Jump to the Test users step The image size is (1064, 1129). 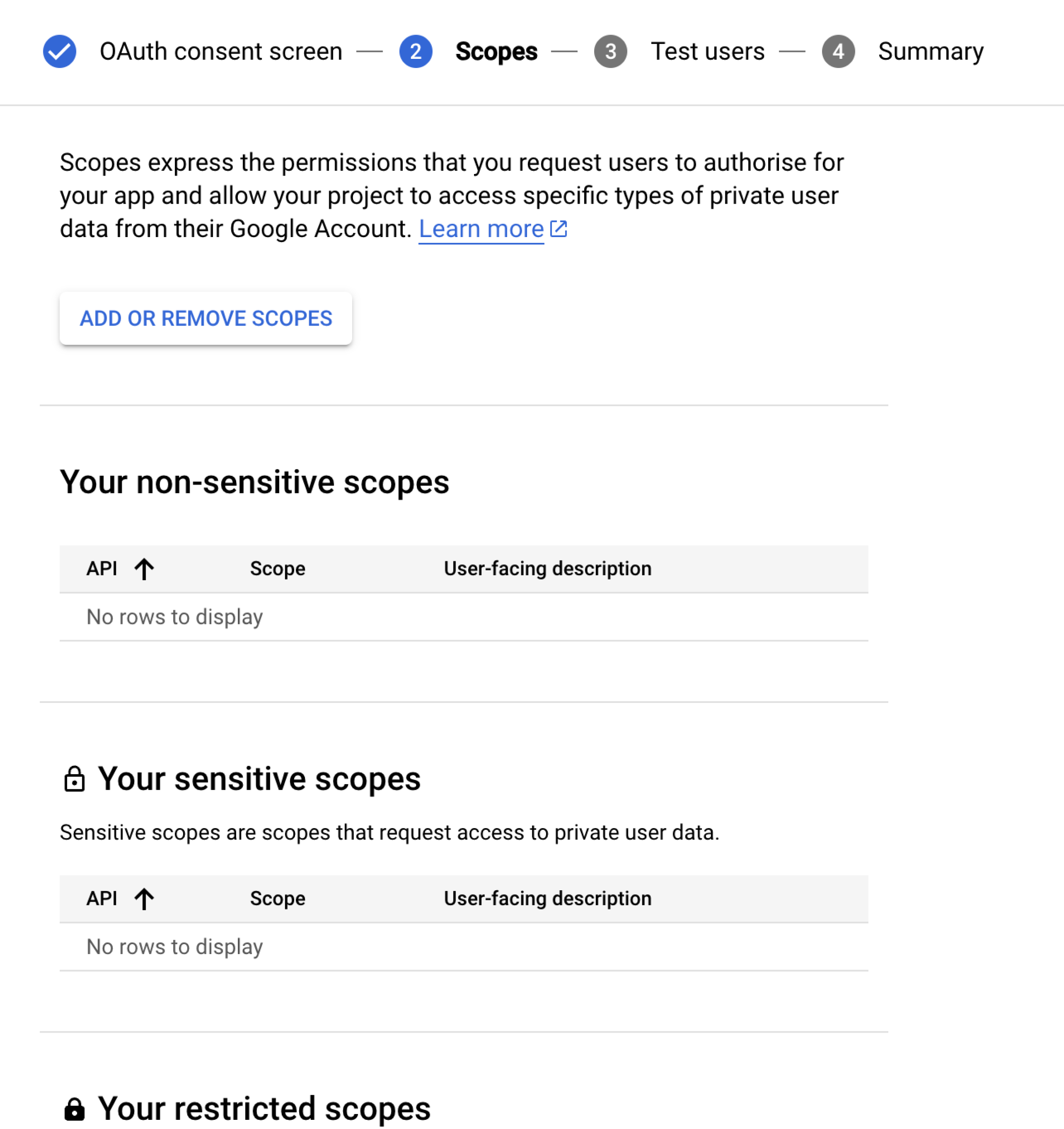[707, 52]
